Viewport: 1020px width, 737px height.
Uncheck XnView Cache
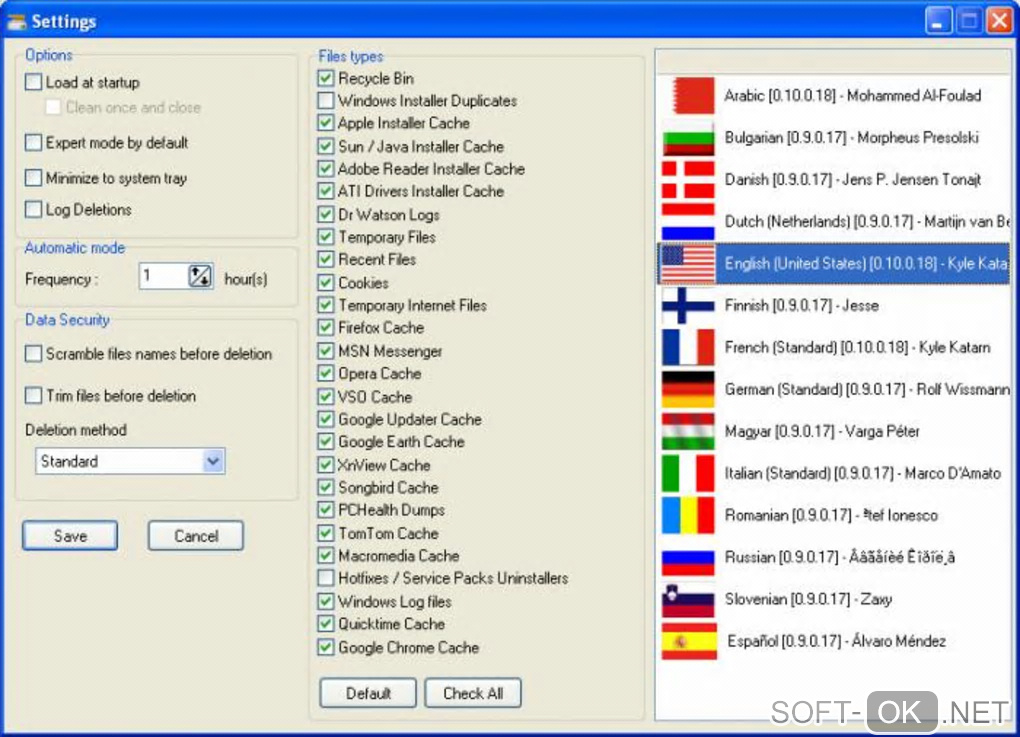pos(326,465)
